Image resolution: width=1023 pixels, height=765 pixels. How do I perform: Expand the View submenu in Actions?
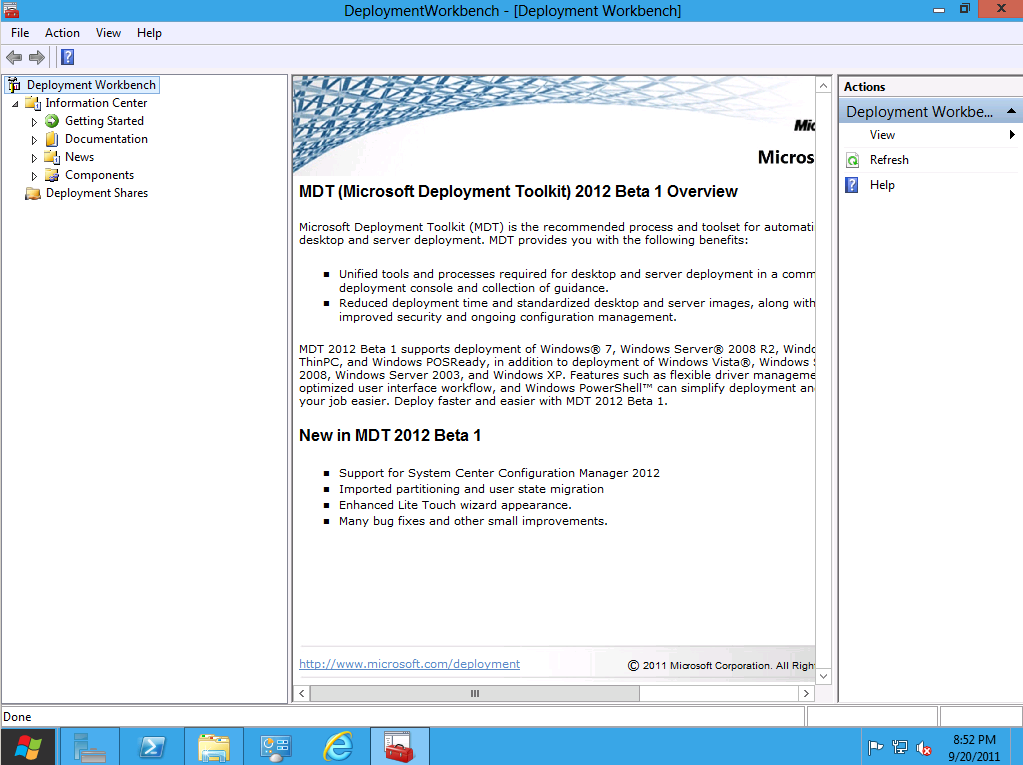pyautogui.click(x=1012, y=135)
